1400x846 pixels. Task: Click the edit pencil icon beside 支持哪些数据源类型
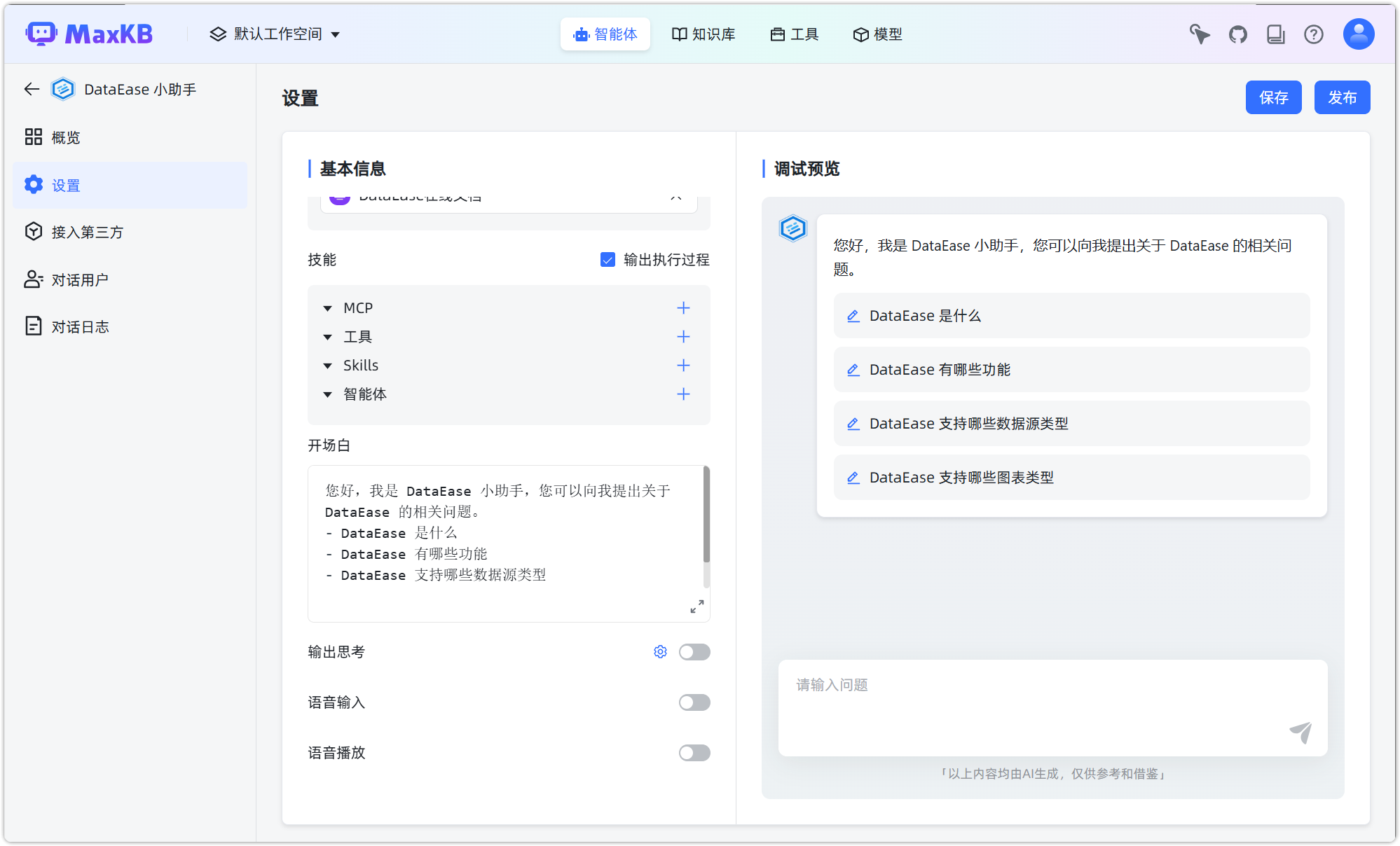[x=853, y=424]
